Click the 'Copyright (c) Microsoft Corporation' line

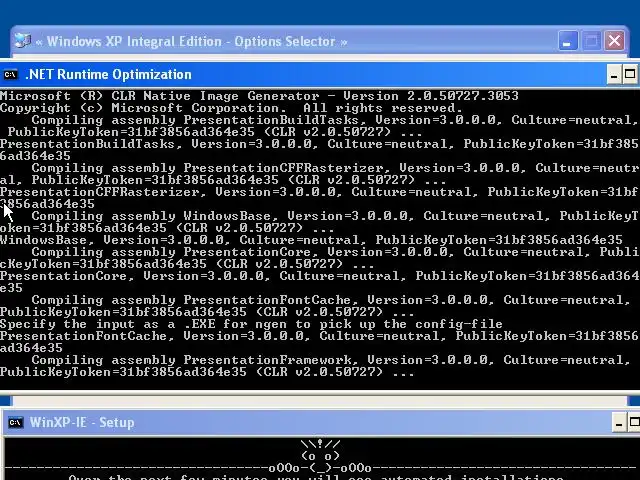click(231, 108)
